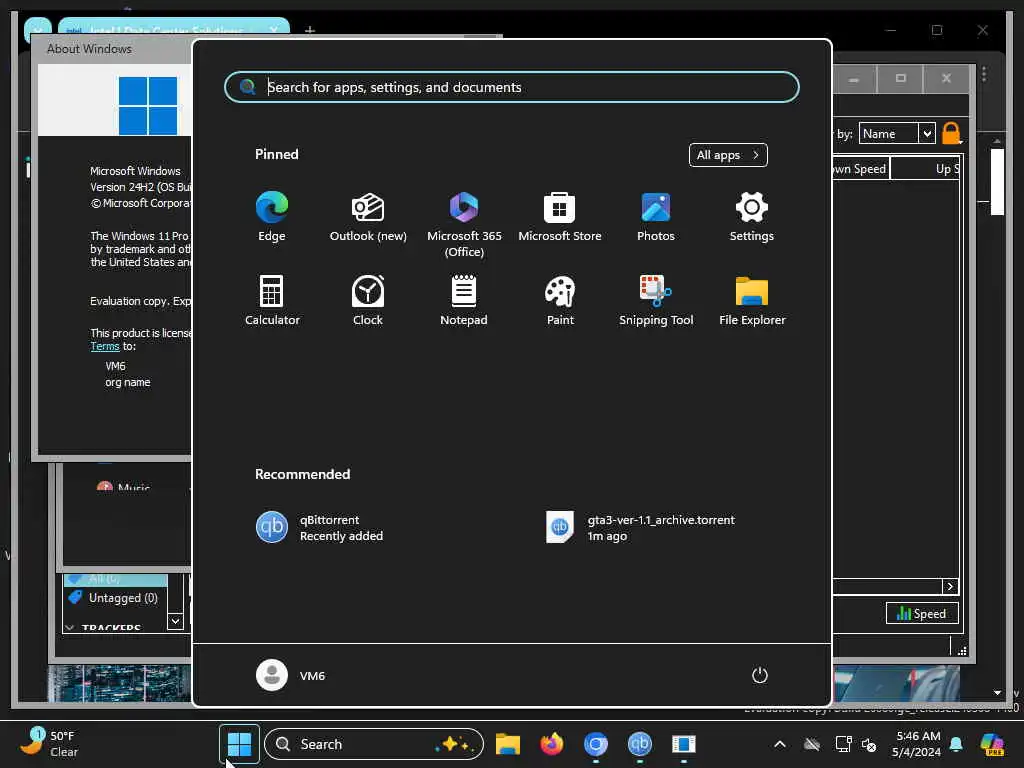Viewport: 1024px width, 768px height.
Task: Switch to the winver taskbar window icon
Action: tap(684, 744)
